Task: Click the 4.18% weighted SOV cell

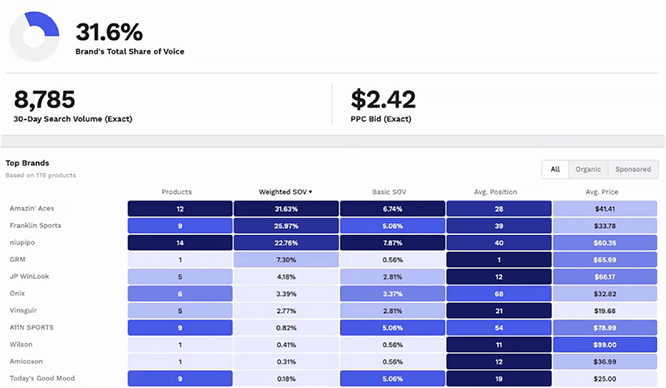Action: coord(286,277)
